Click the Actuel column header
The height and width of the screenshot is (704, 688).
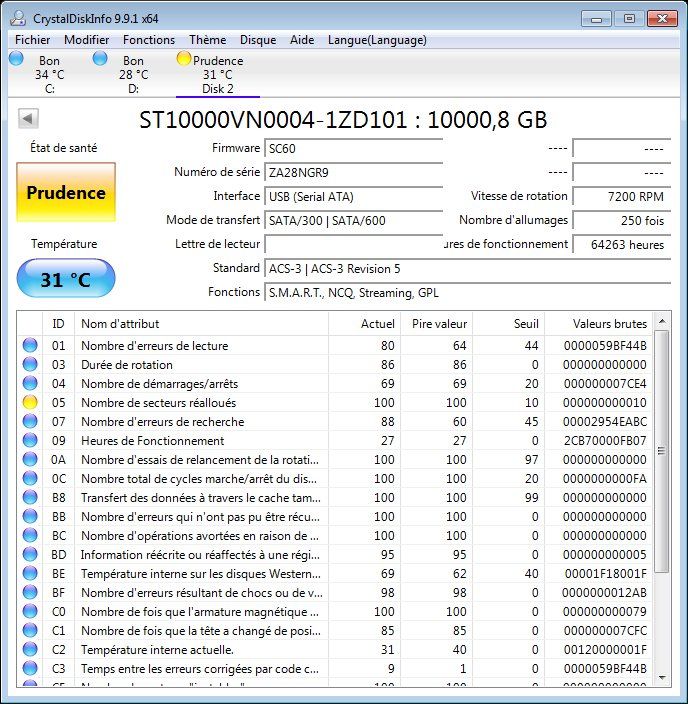pos(364,324)
